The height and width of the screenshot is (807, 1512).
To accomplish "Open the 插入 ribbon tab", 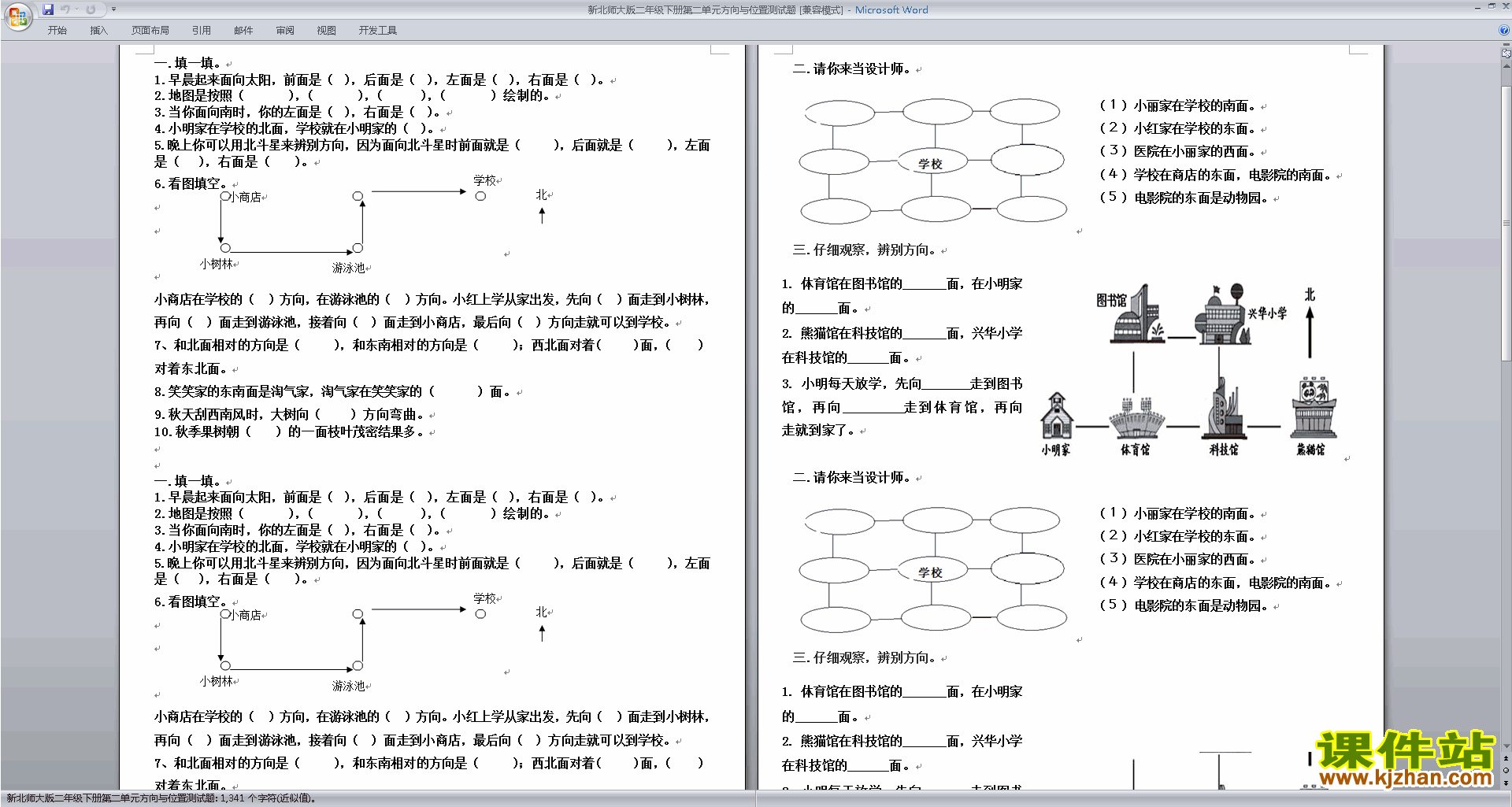I will (98, 31).
